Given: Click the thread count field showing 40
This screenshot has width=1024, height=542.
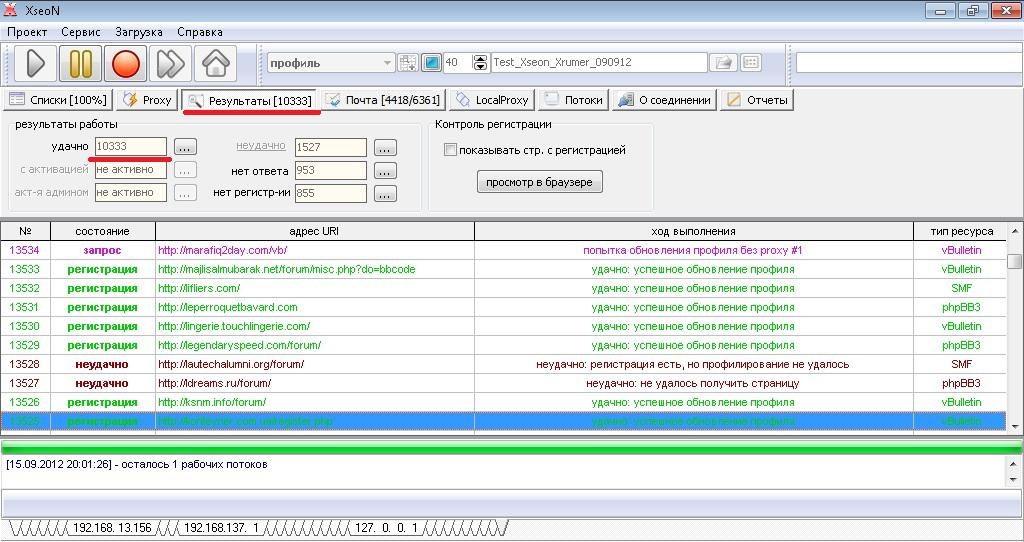Looking at the screenshot, I should click(x=457, y=63).
